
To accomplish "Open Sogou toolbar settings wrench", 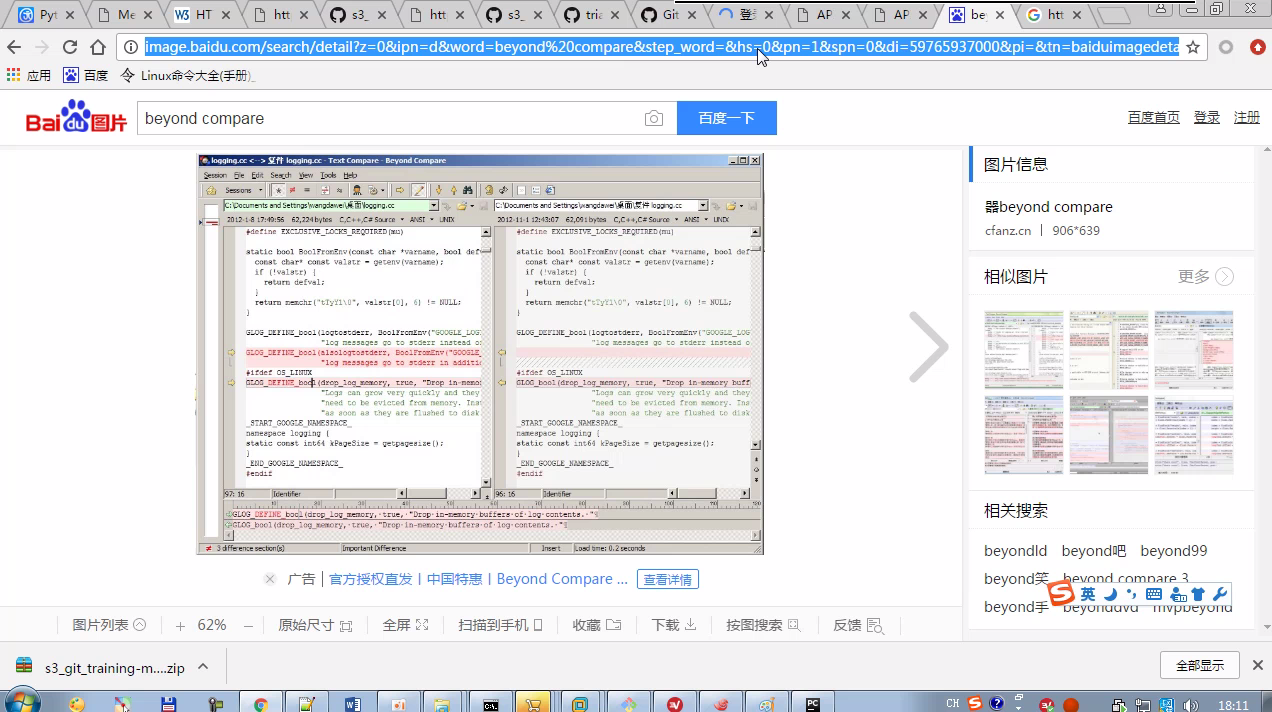I will (1219, 594).
